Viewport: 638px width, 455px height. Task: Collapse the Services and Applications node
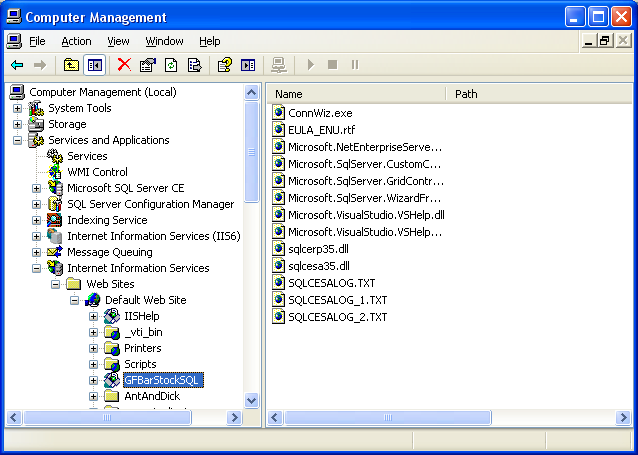tap(17, 140)
